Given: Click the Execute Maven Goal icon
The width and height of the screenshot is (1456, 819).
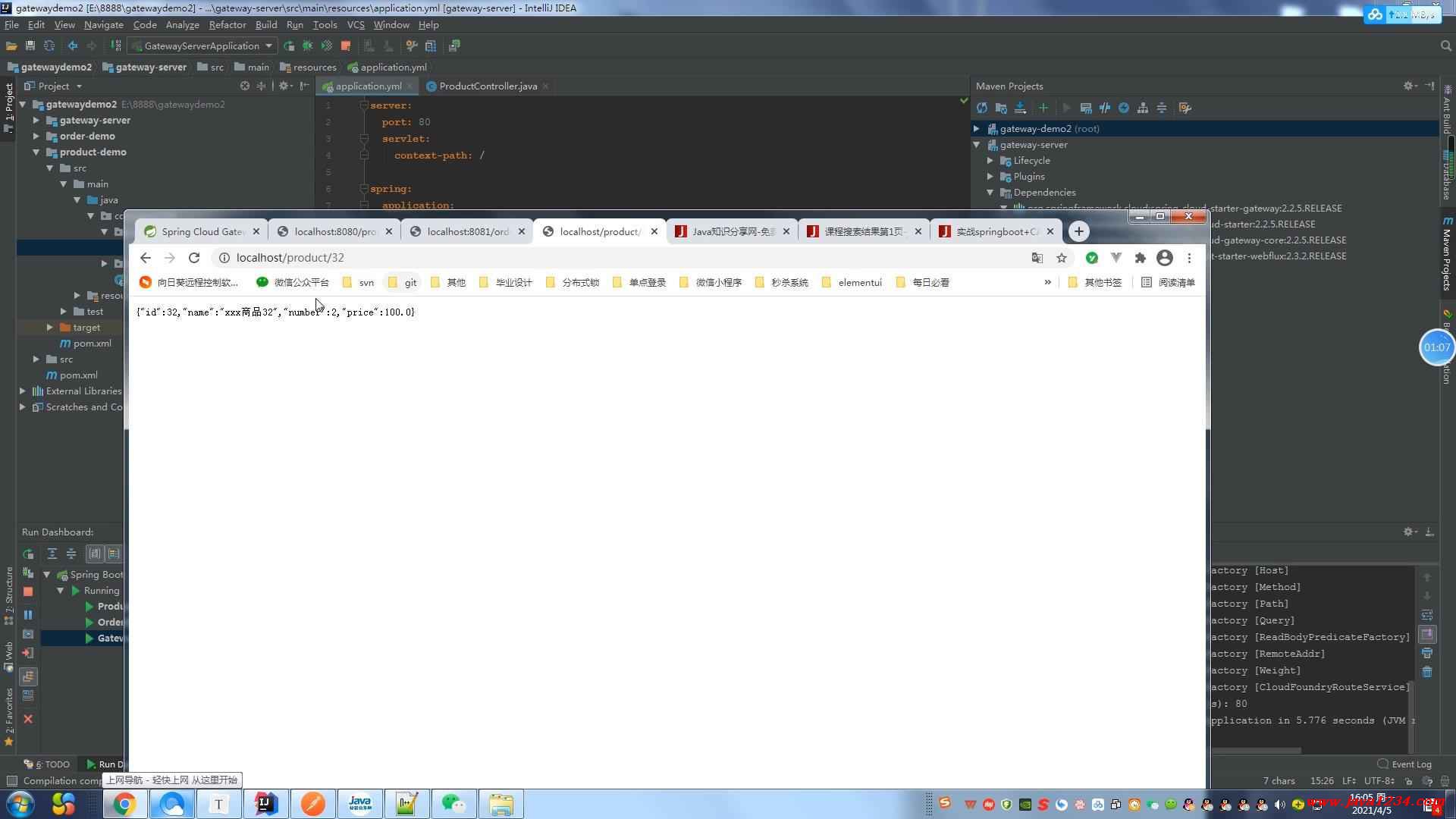Looking at the screenshot, I should 1085,108.
